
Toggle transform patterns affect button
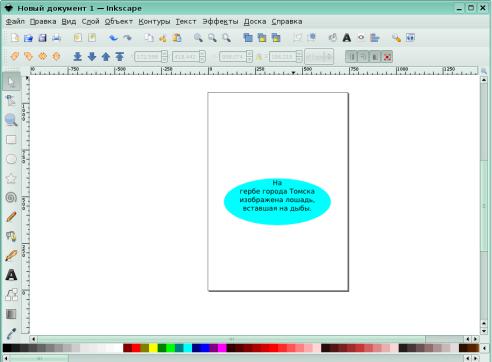tap(387, 57)
